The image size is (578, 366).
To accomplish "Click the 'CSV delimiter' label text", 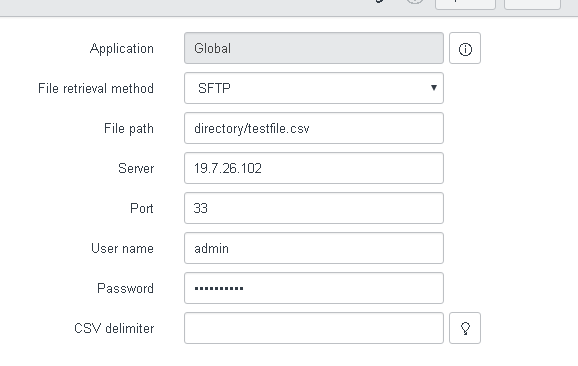I will click(114, 328).
